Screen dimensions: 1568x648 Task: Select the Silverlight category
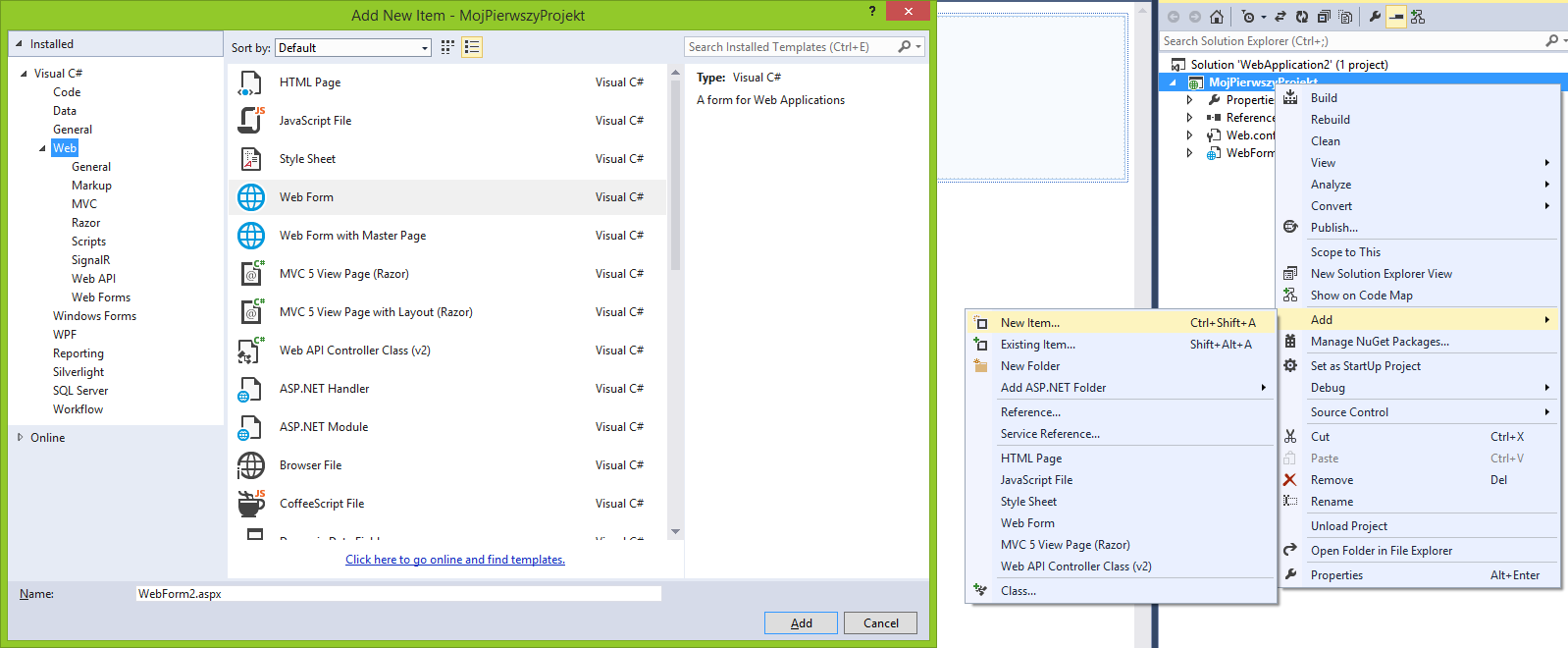[78, 372]
